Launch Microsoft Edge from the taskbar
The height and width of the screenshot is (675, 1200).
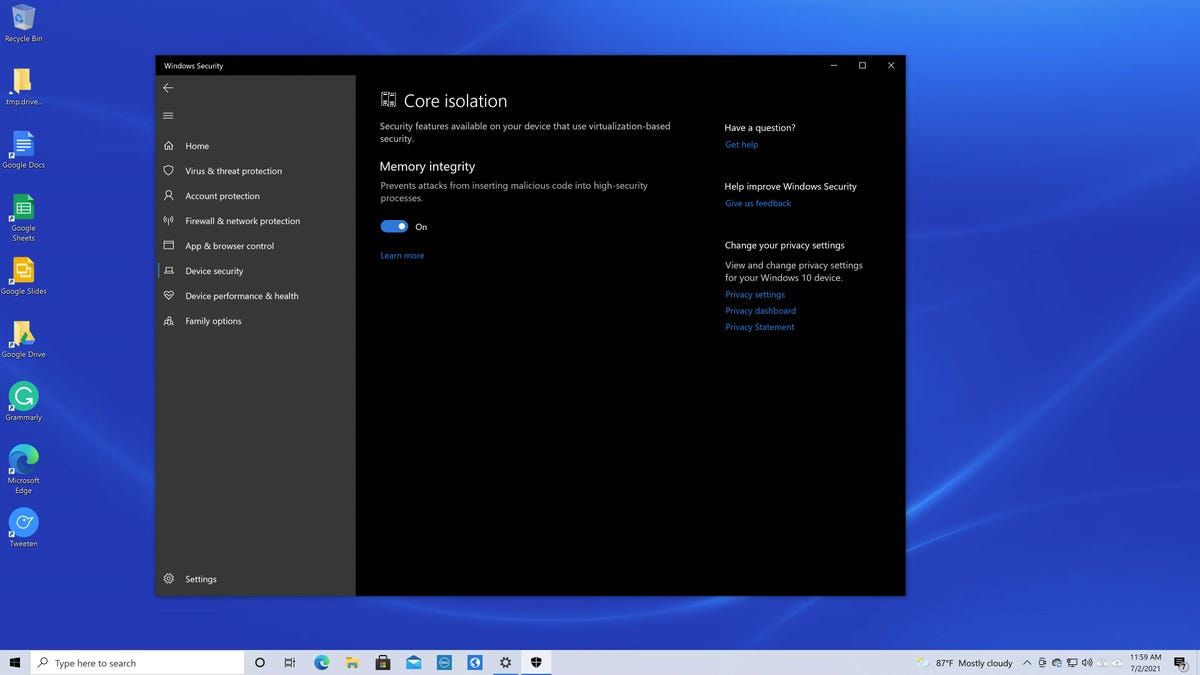click(x=320, y=662)
